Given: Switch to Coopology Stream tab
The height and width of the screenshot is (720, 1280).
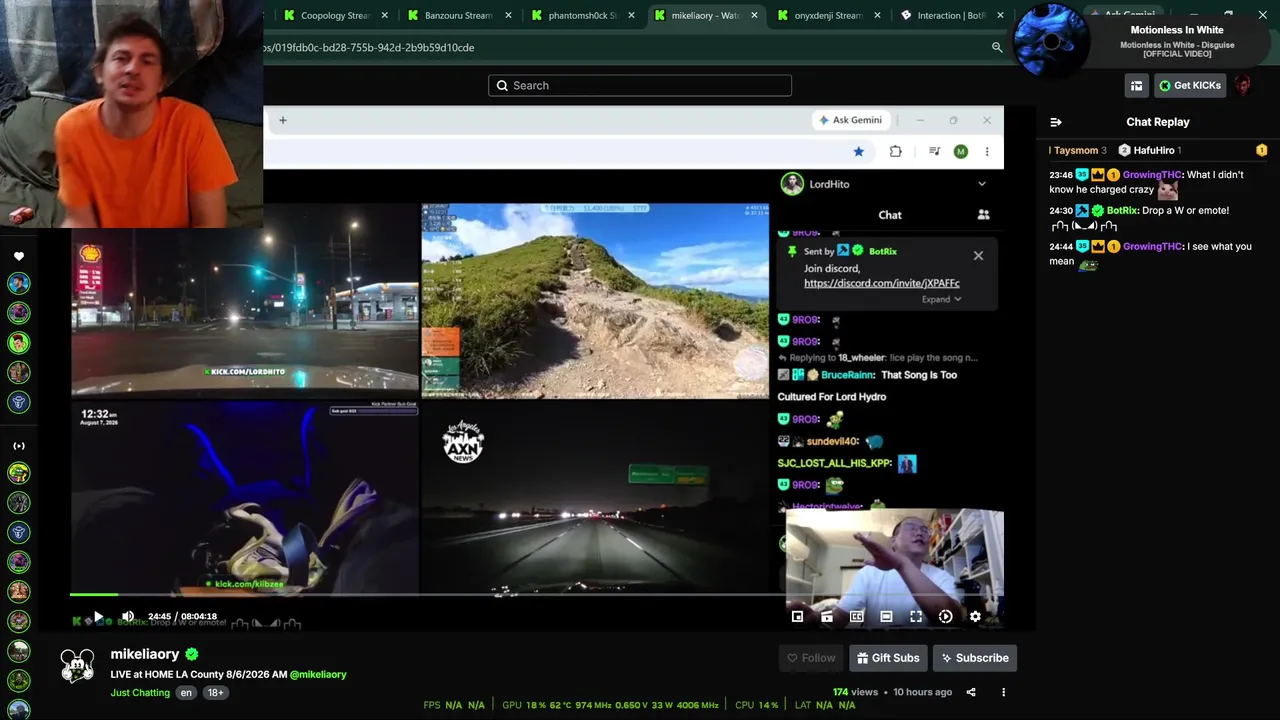Looking at the screenshot, I should [x=335, y=15].
